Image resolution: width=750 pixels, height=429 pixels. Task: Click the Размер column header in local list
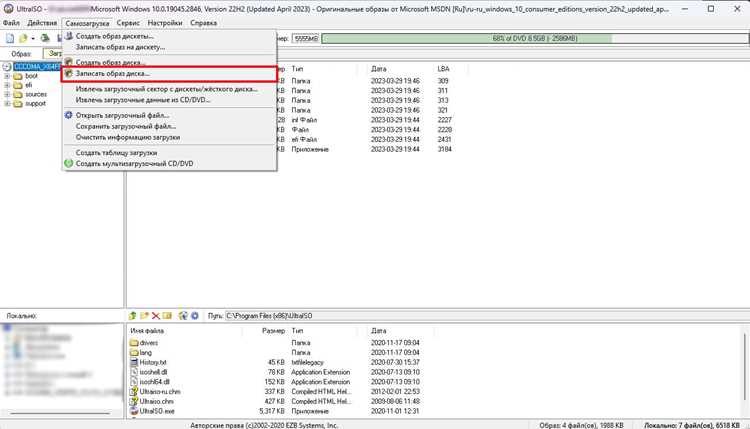273,330
